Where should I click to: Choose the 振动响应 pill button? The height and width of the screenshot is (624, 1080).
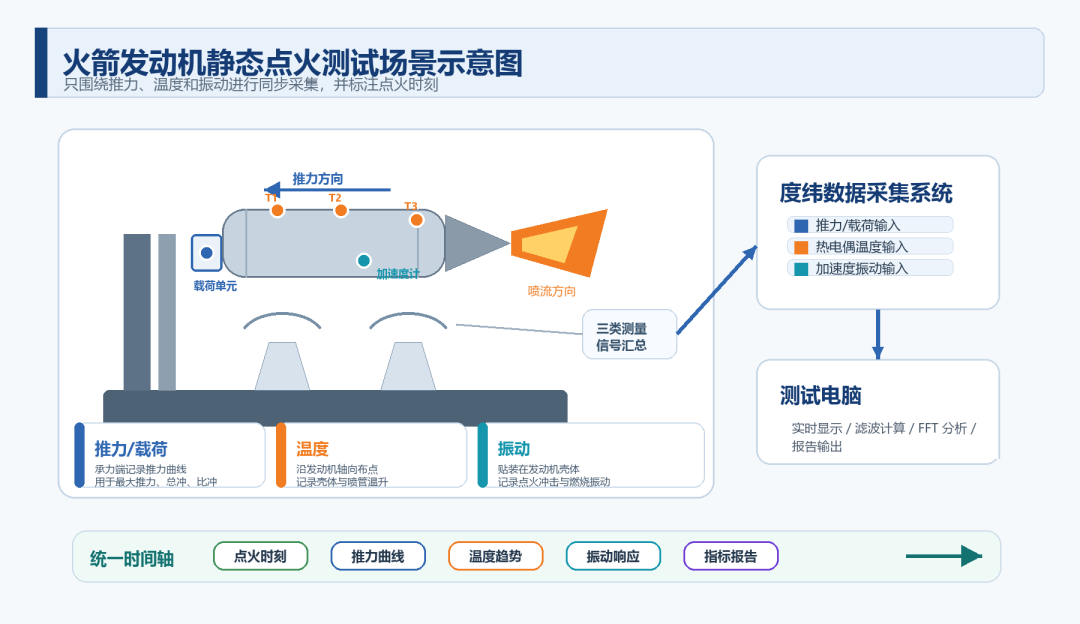coord(613,556)
